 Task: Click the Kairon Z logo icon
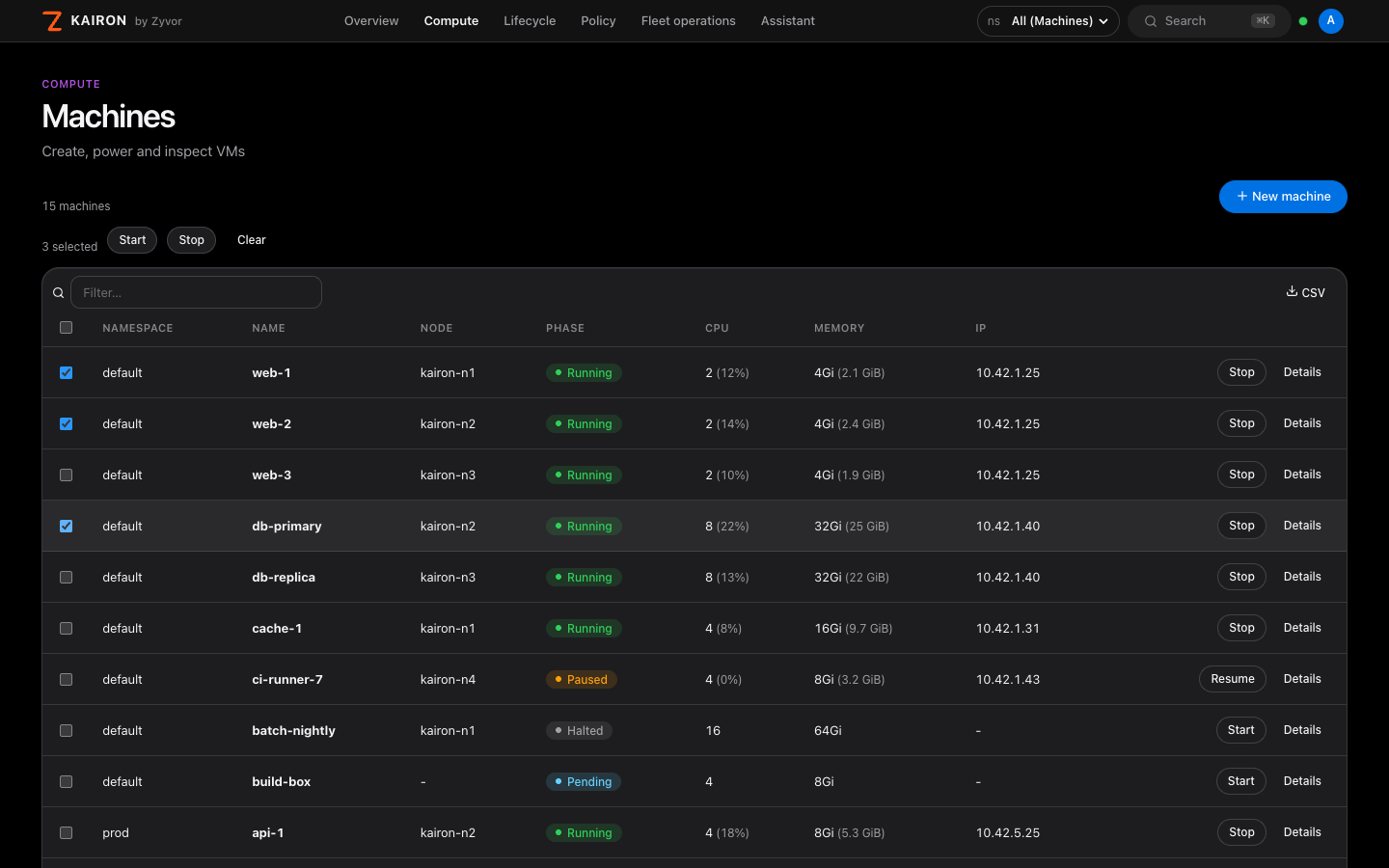[x=53, y=21]
